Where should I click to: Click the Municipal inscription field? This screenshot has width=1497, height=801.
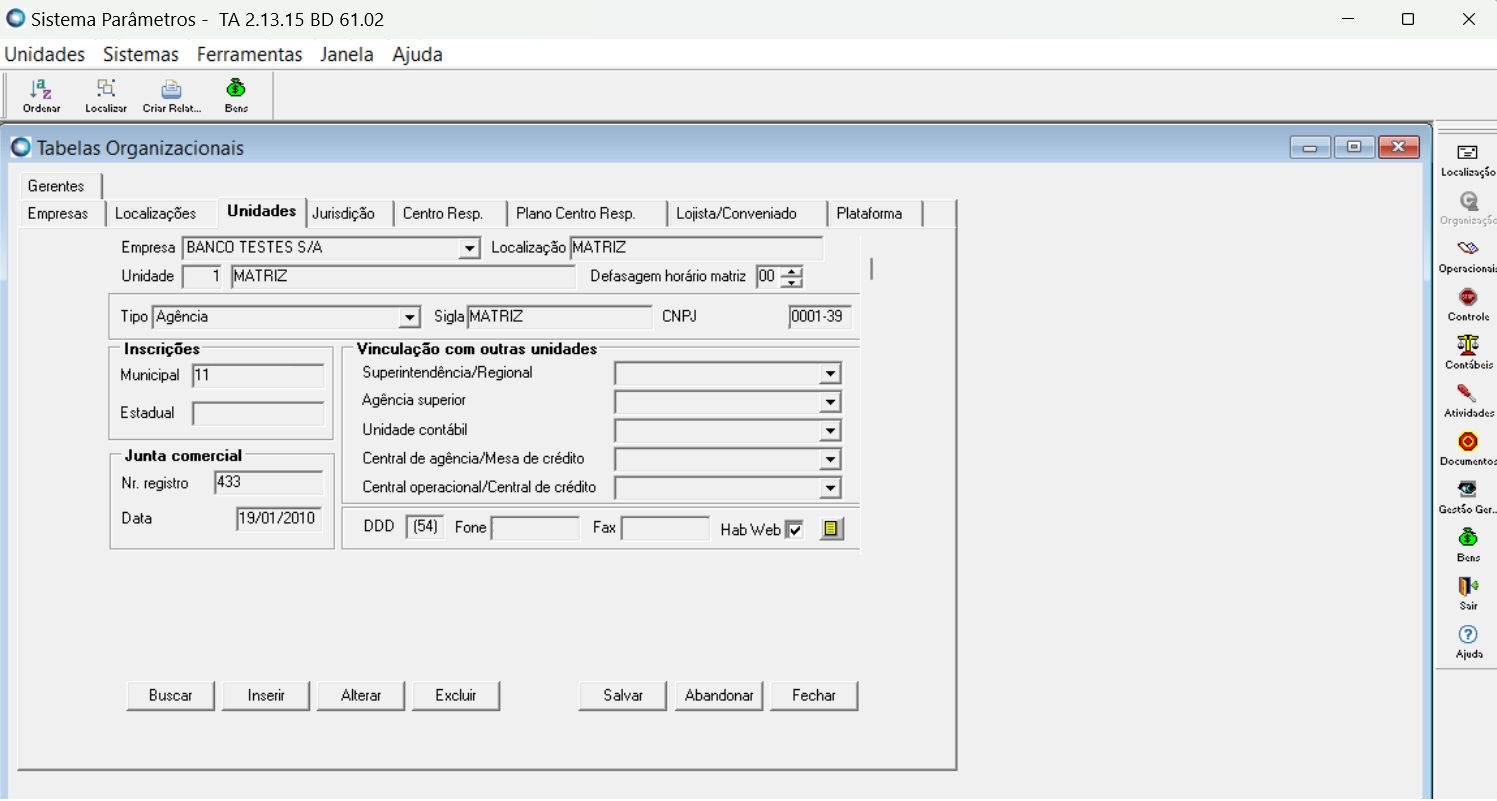258,376
